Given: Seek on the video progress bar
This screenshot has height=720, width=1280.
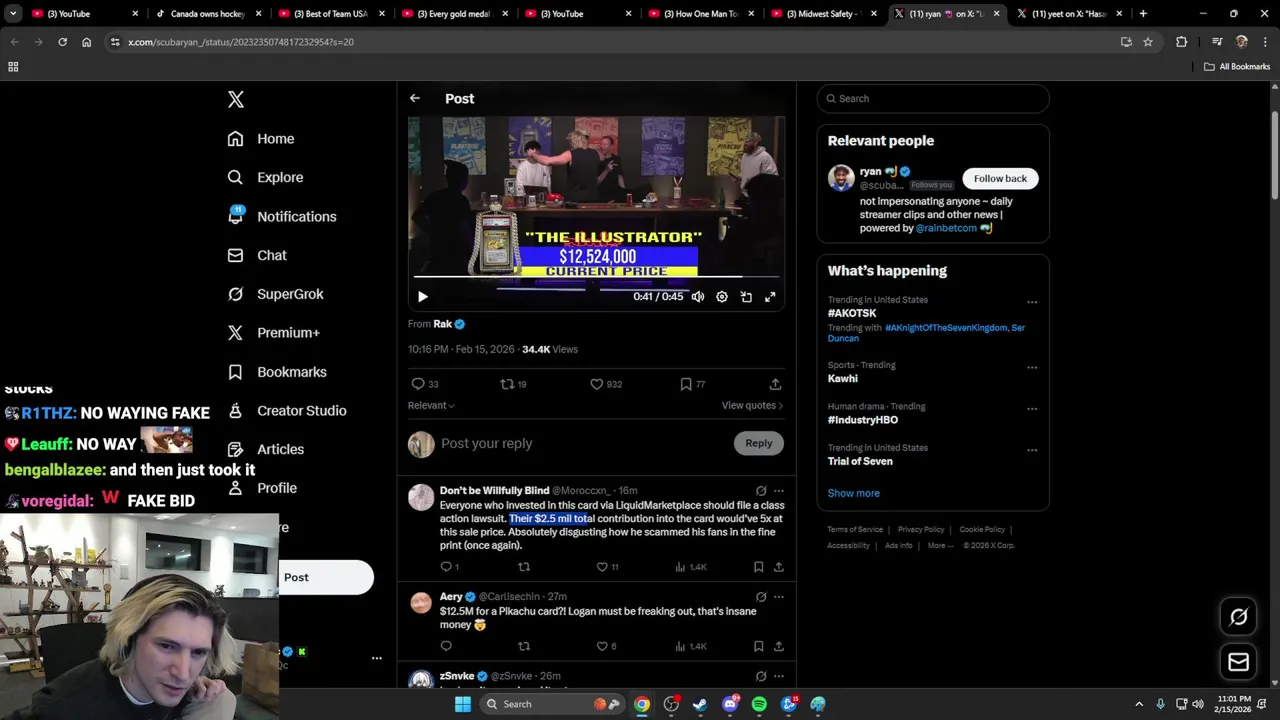Looking at the screenshot, I should pos(596,276).
